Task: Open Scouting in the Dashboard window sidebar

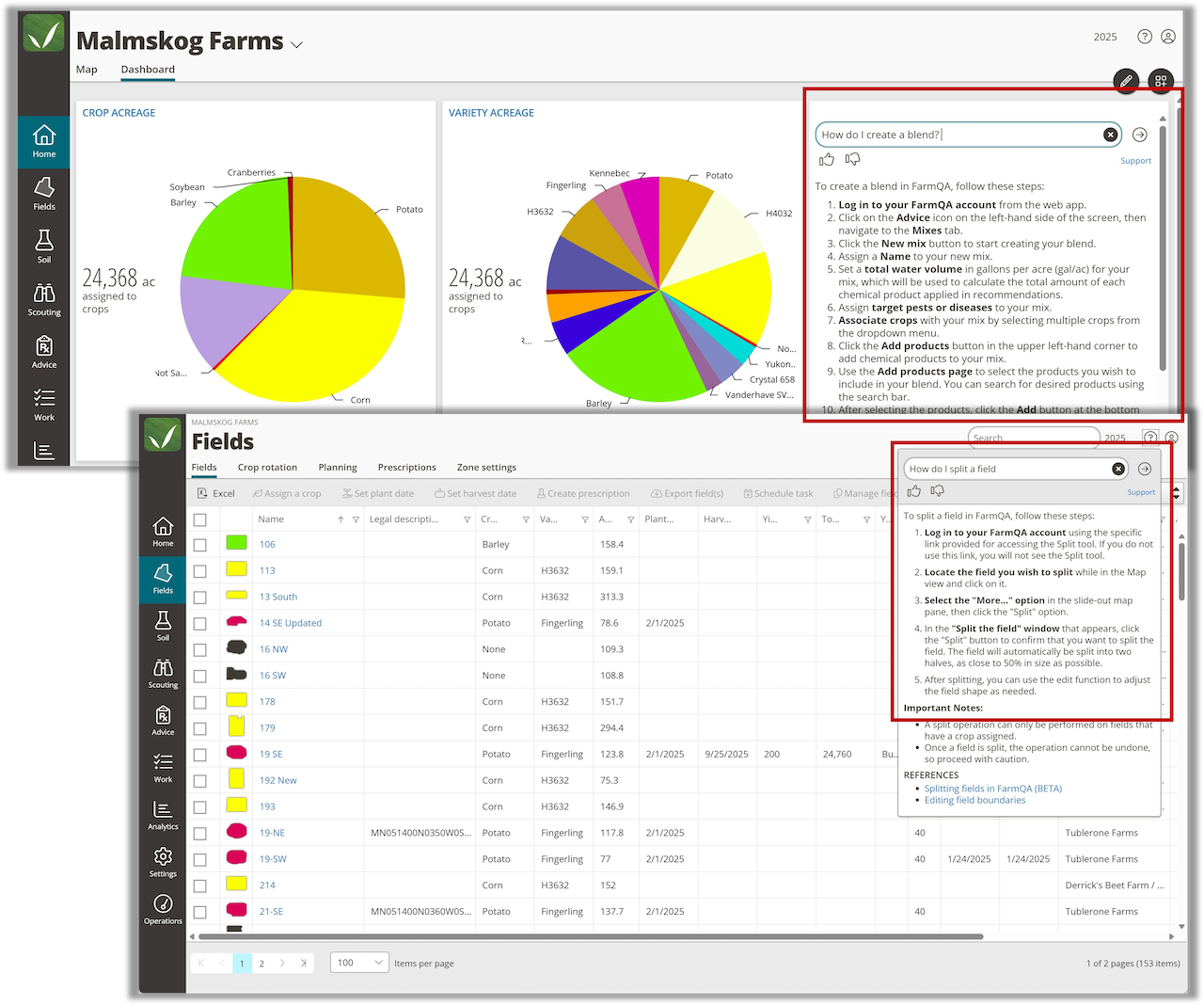Action: click(44, 299)
